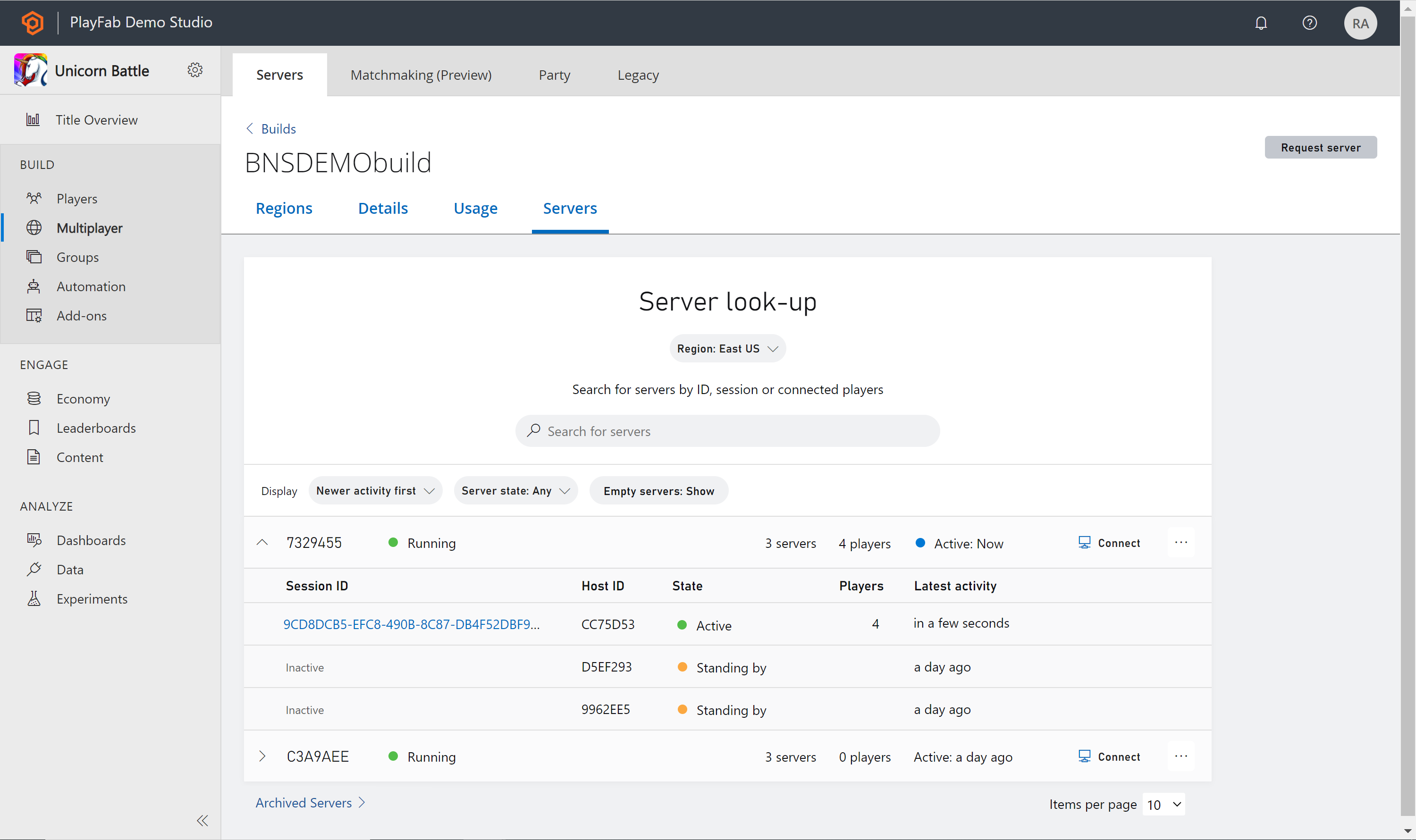Screen dimensions: 1416x840
Task: Switch to the Regions tab
Action: (284, 208)
